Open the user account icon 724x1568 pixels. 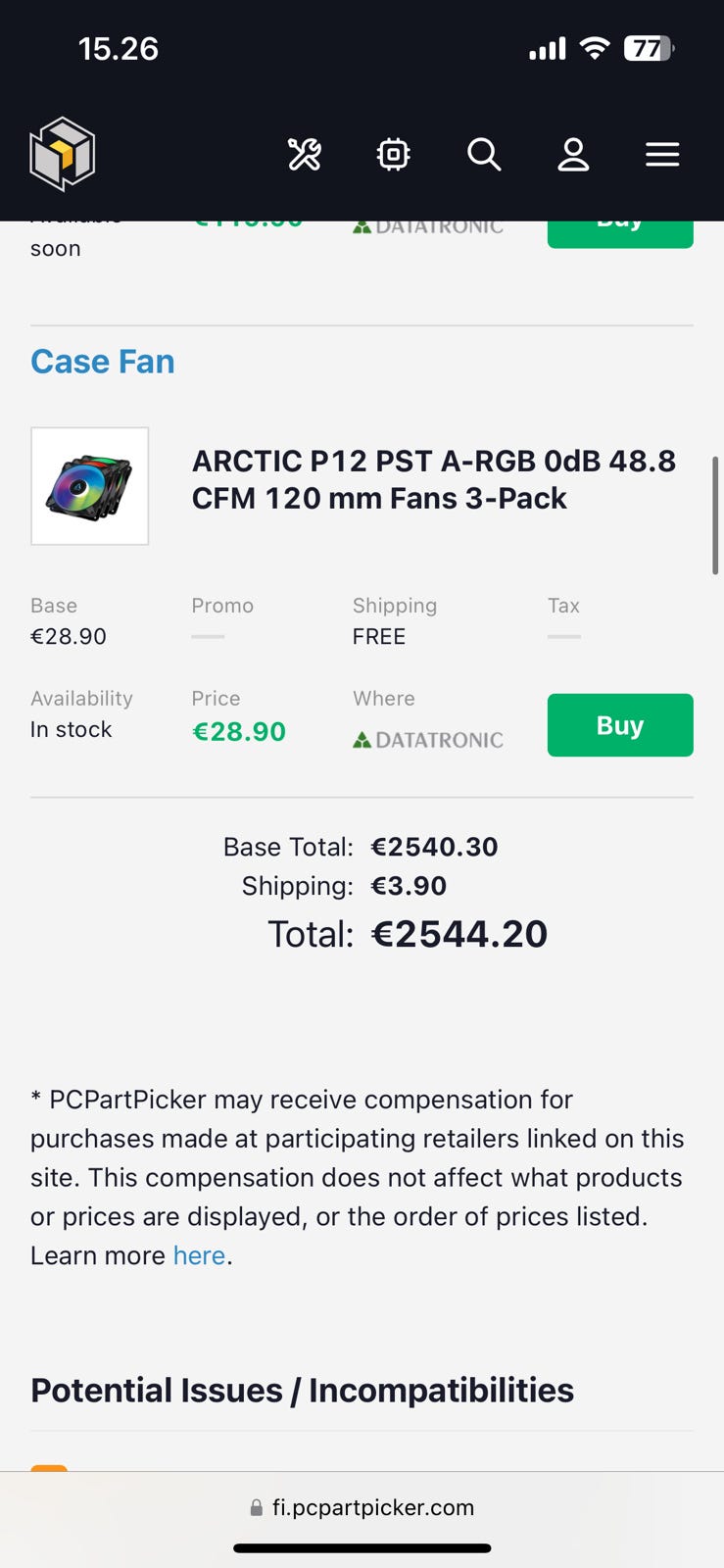point(573,154)
